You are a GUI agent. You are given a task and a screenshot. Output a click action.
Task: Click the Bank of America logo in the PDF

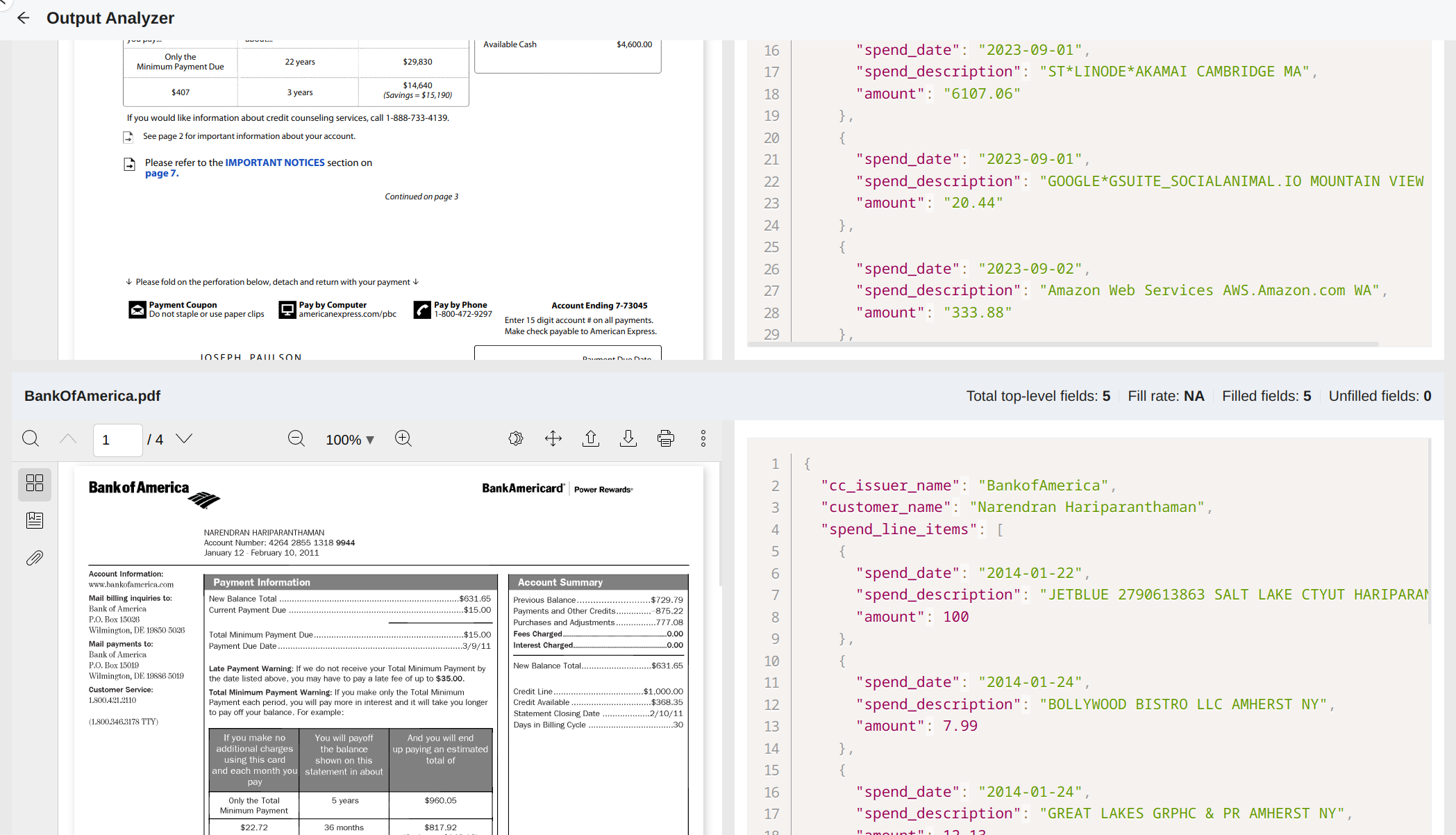tap(154, 493)
